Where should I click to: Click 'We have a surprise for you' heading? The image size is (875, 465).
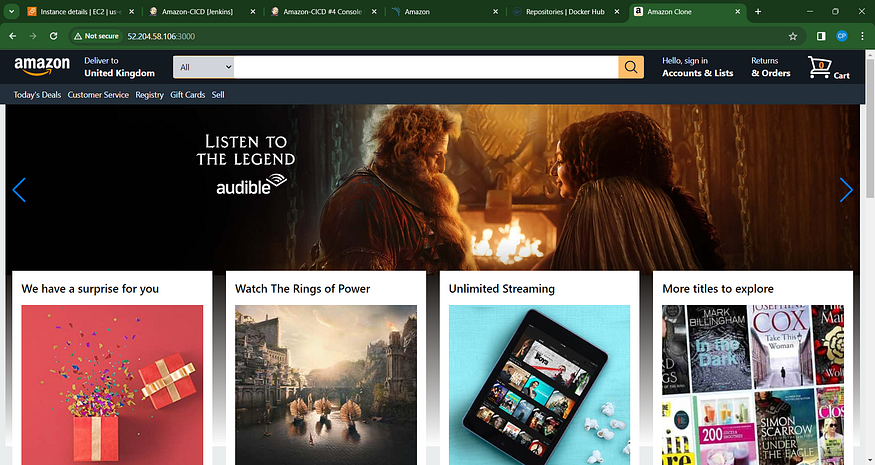90,289
